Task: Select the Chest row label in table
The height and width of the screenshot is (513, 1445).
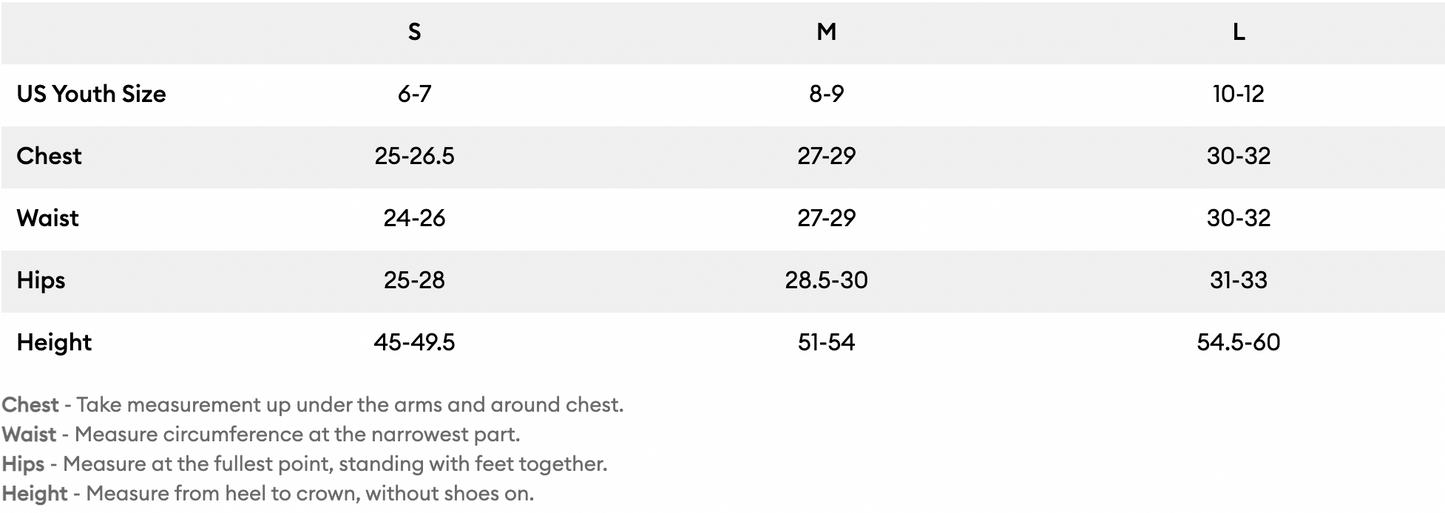Action: pyautogui.click(x=49, y=156)
